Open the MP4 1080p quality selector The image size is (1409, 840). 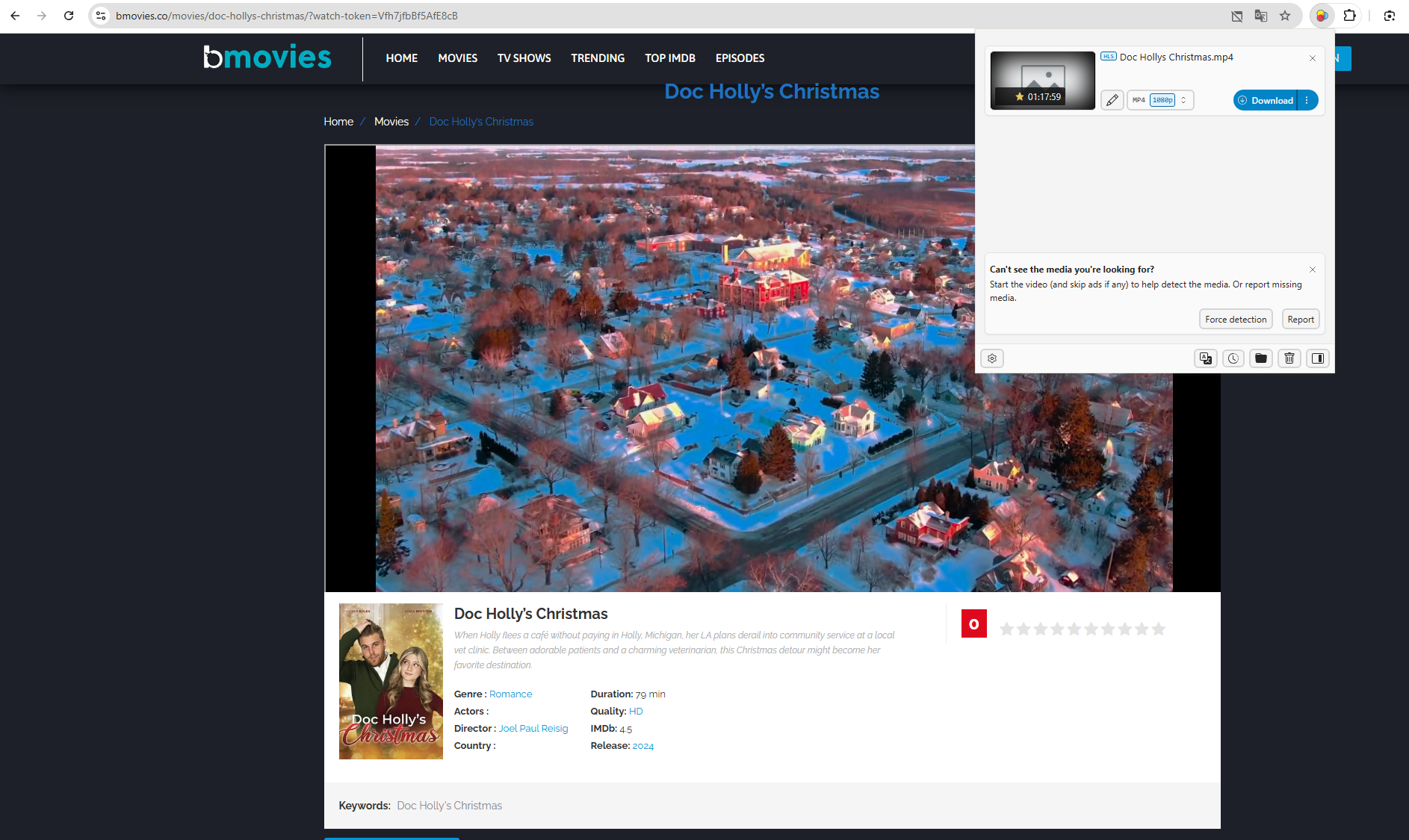coord(1160,100)
